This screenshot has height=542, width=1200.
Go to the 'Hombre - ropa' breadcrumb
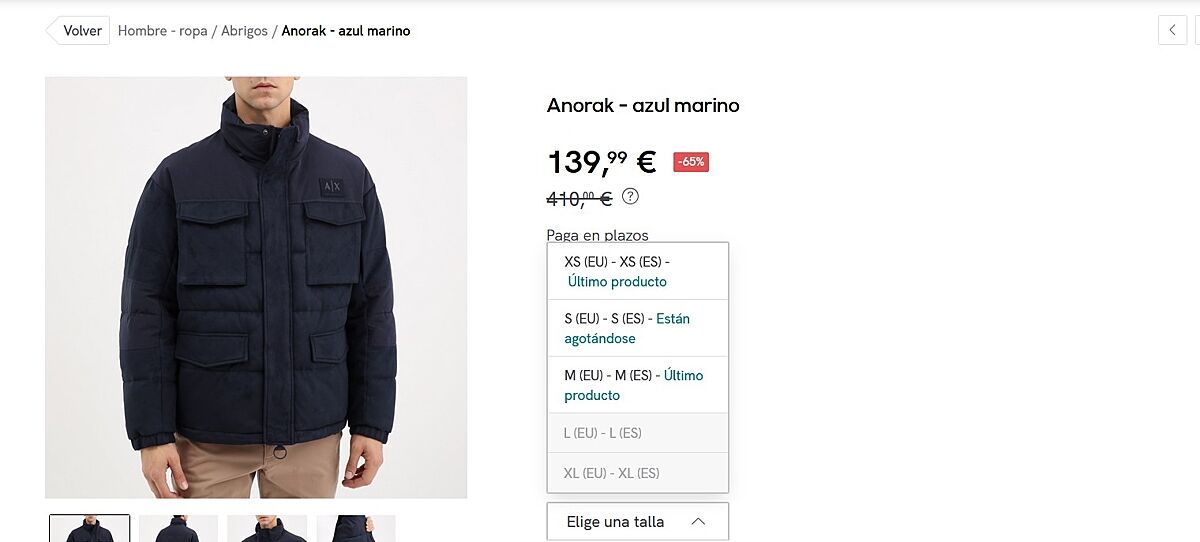coord(162,31)
